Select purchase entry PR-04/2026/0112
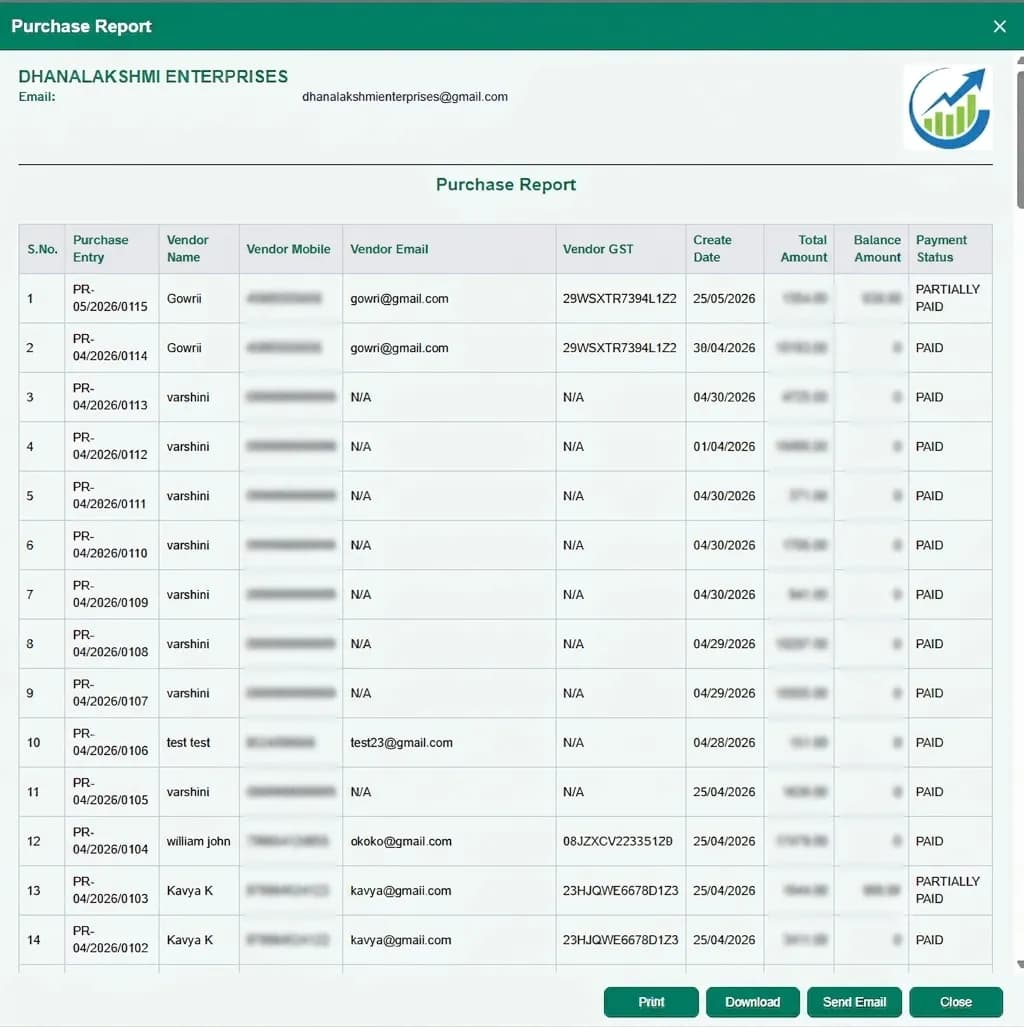Viewport: 1024px width, 1027px height. (x=110, y=446)
